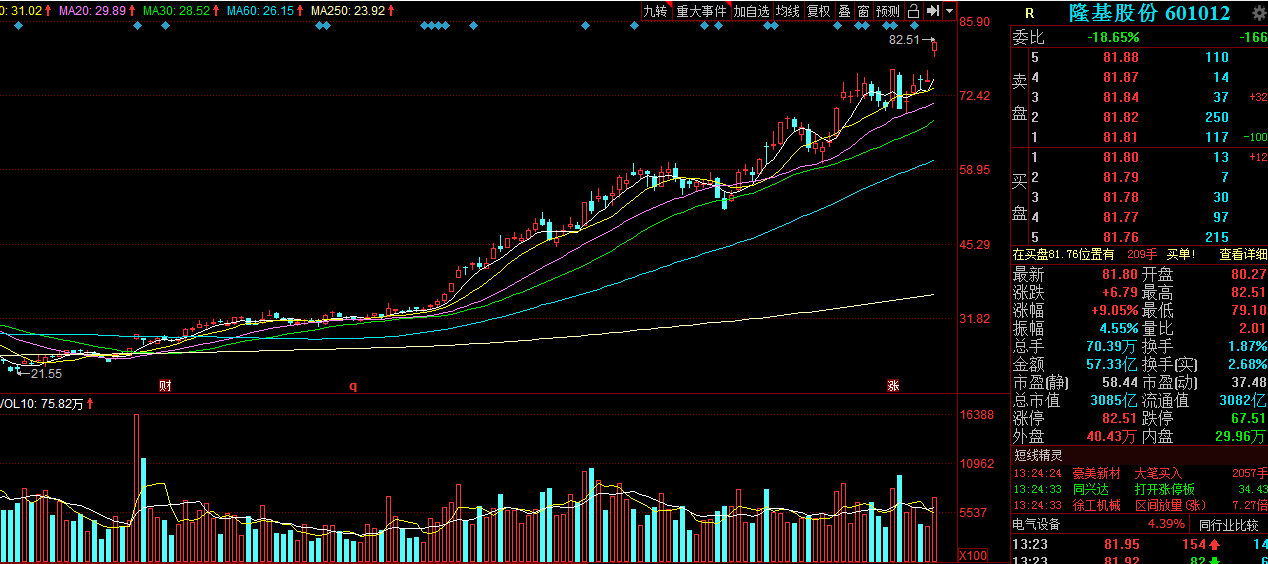Viewport: 1268px width, 564px height.
Task: Open 重大事件 major events
Action: click(x=701, y=11)
